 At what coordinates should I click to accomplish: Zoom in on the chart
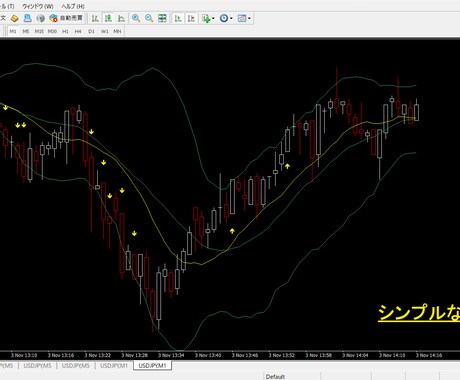136,18
